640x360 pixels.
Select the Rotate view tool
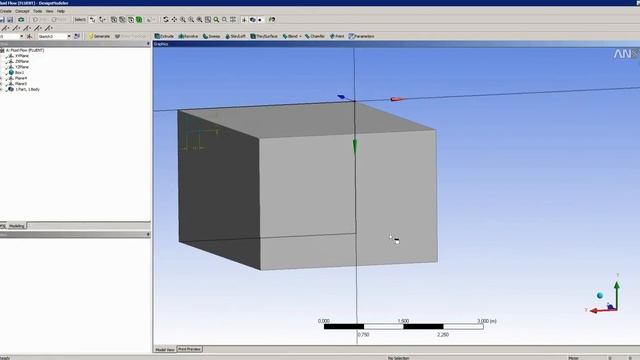point(166,20)
